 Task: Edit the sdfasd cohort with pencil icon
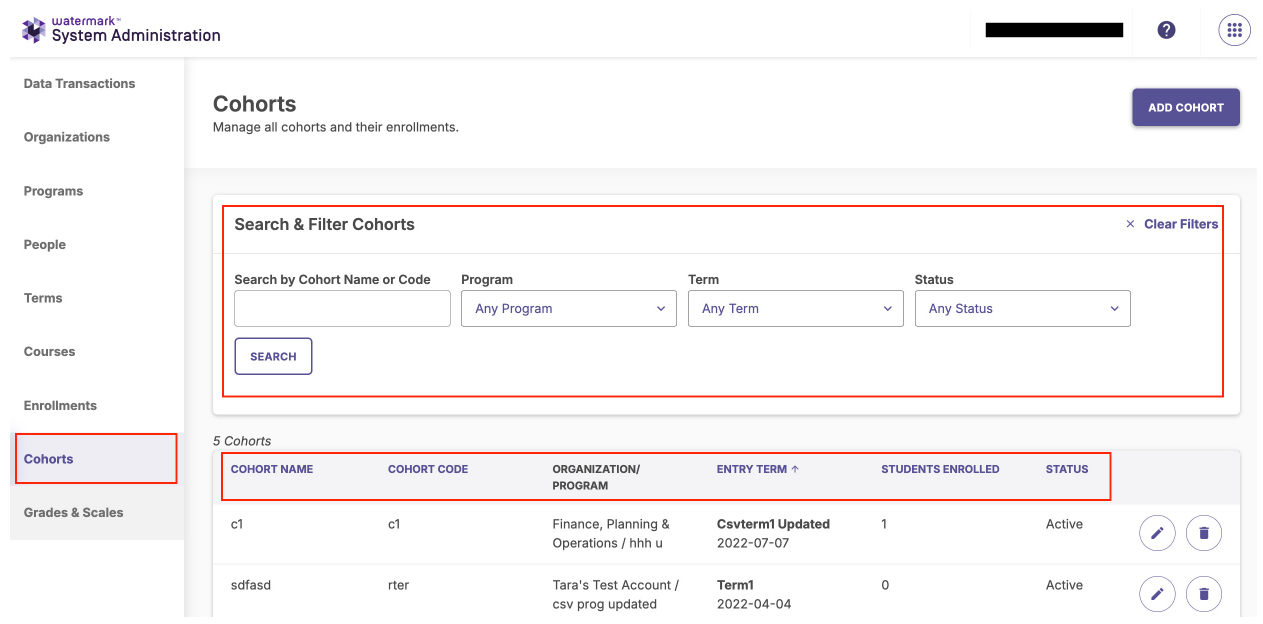coord(1157,595)
